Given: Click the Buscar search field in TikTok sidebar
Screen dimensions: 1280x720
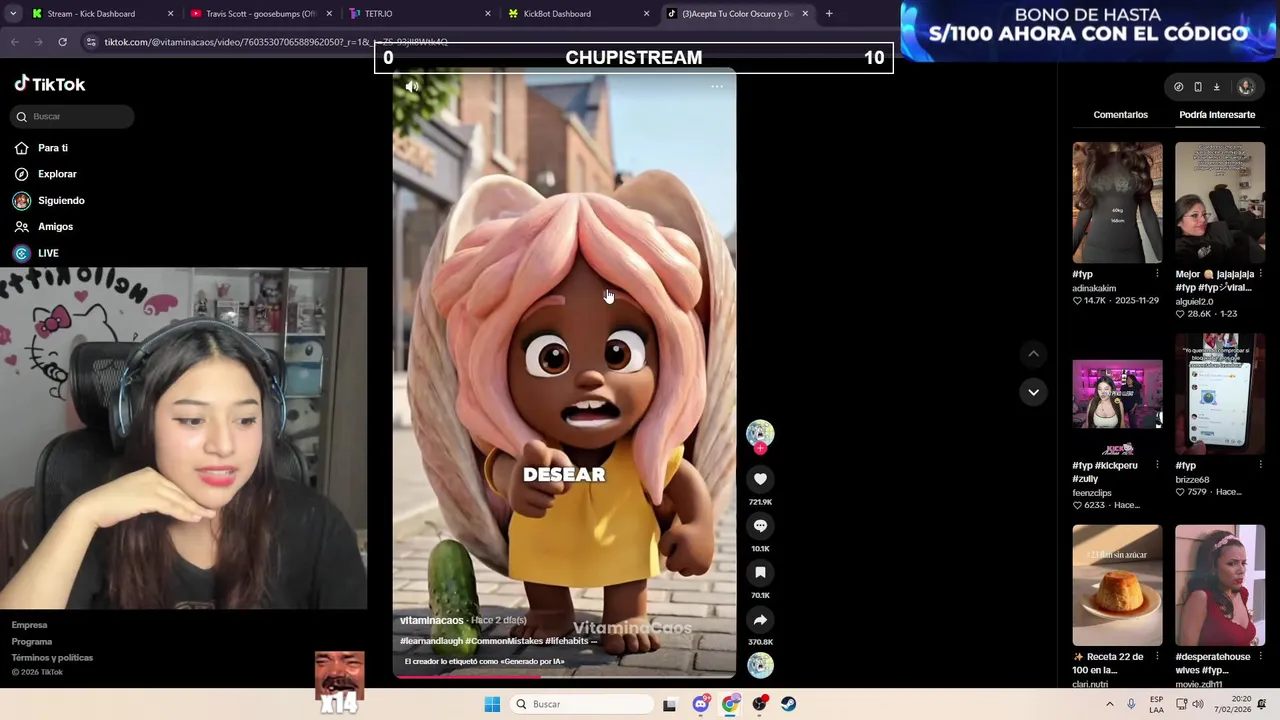Looking at the screenshot, I should point(73,116).
